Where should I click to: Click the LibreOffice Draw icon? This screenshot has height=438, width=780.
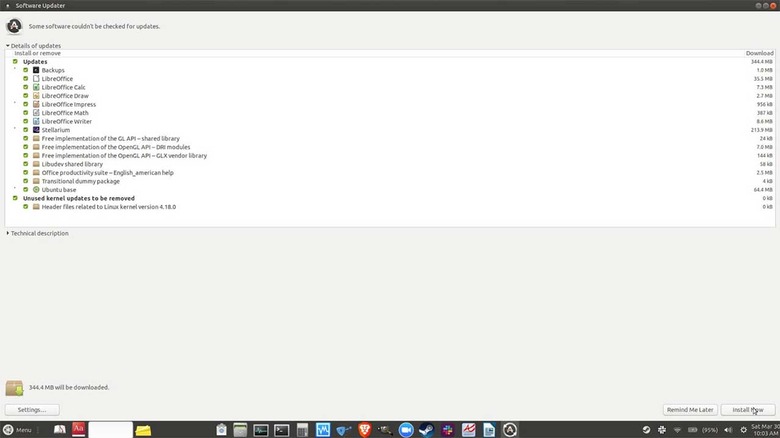[36, 96]
